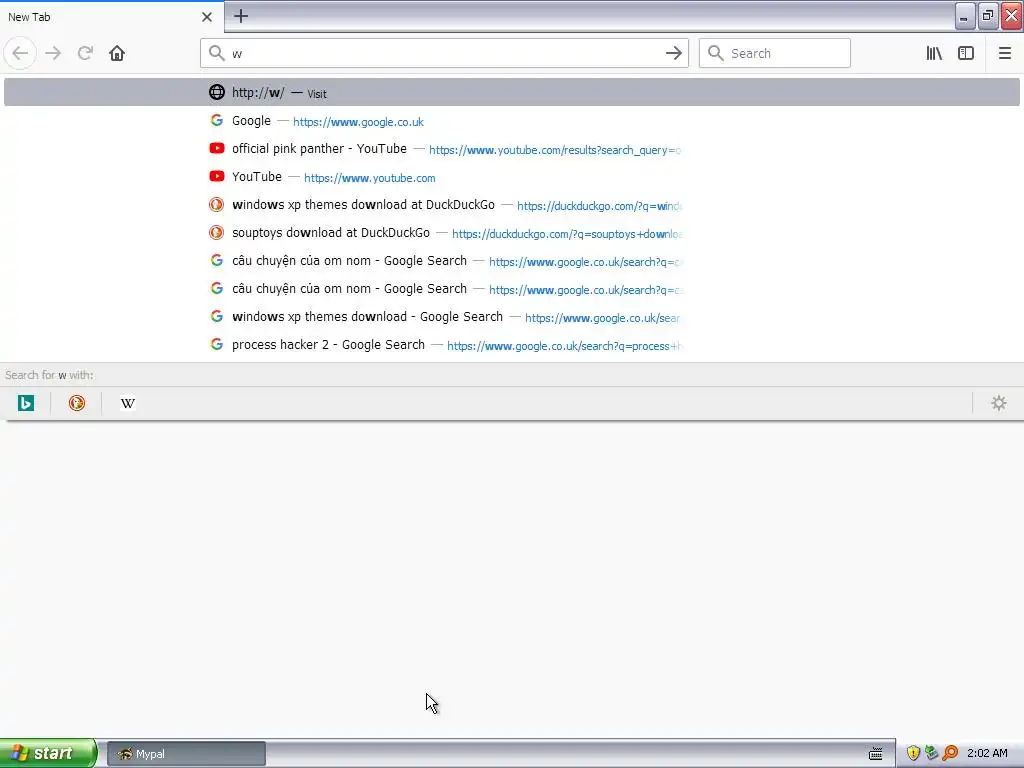The height and width of the screenshot is (768, 1024).
Task: Click the magnifier icon in the address bar
Action: coord(217,53)
